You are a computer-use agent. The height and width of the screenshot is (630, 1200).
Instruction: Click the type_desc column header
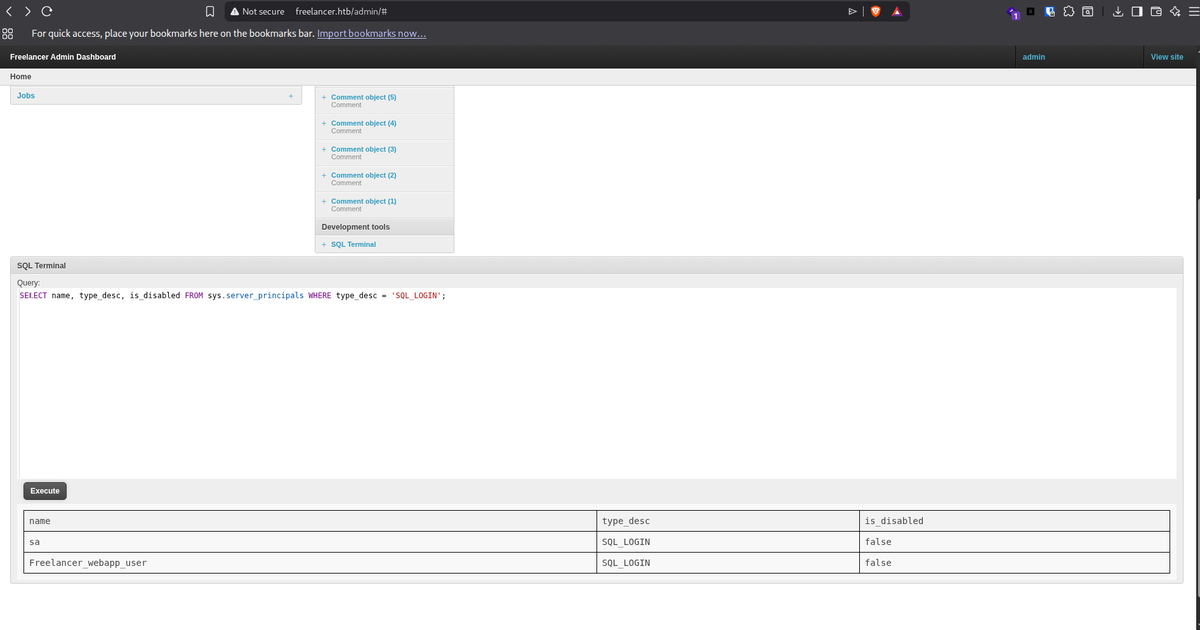point(728,521)
